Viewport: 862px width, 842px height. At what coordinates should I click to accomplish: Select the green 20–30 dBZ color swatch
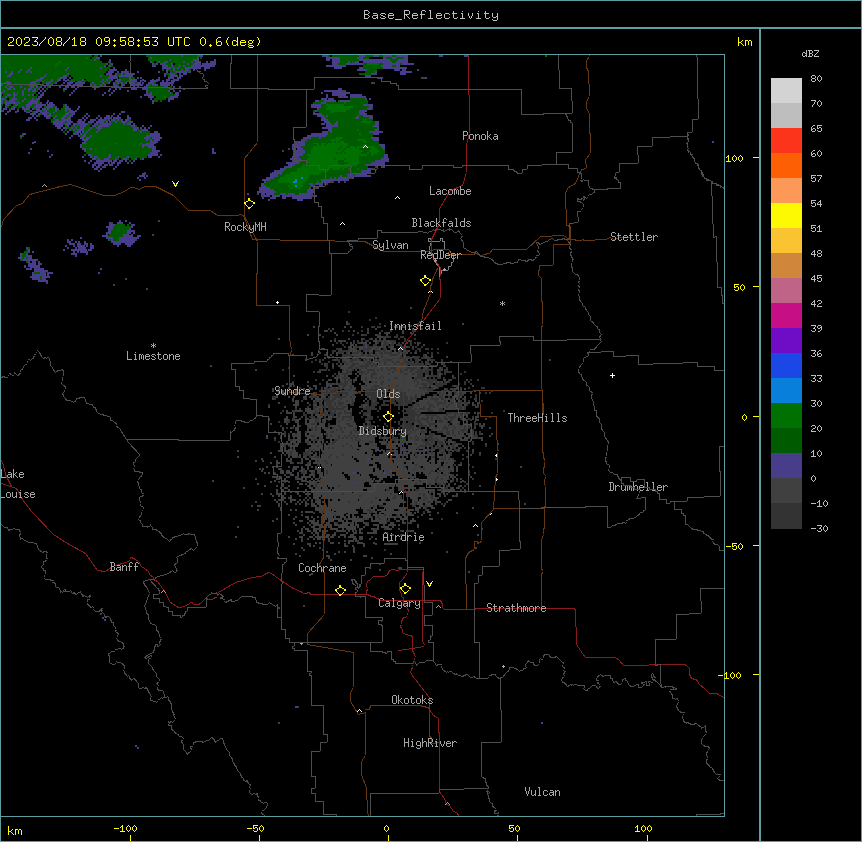point(786,416)
